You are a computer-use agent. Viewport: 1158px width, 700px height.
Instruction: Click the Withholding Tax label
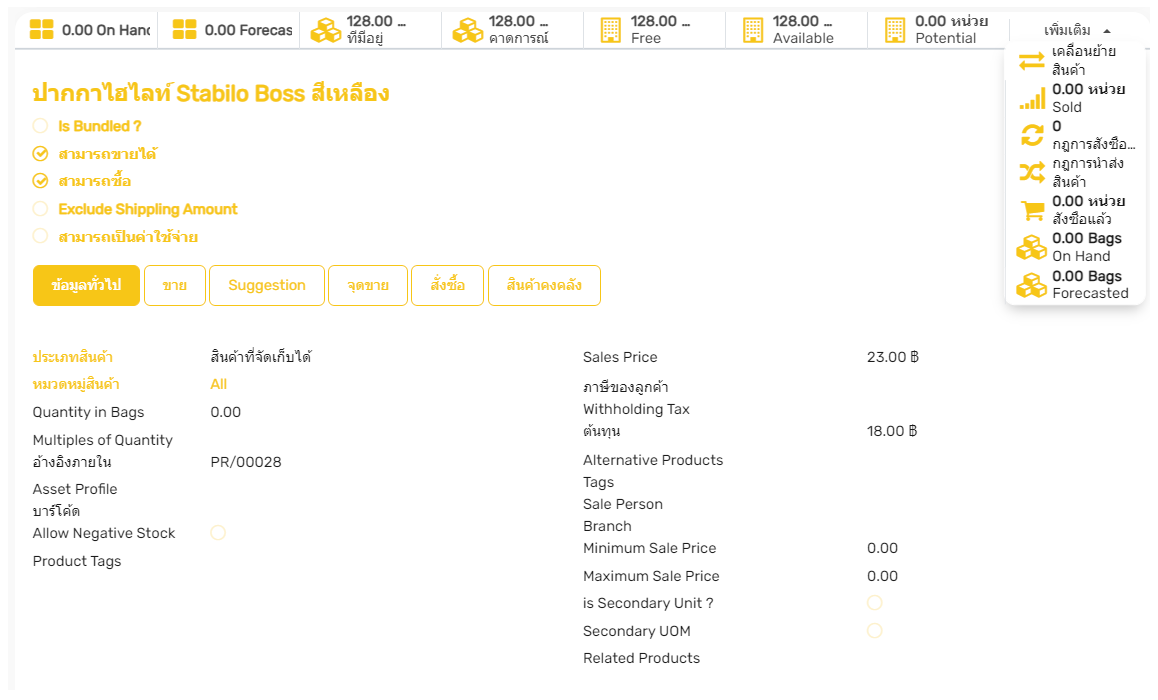click(636, 409)
